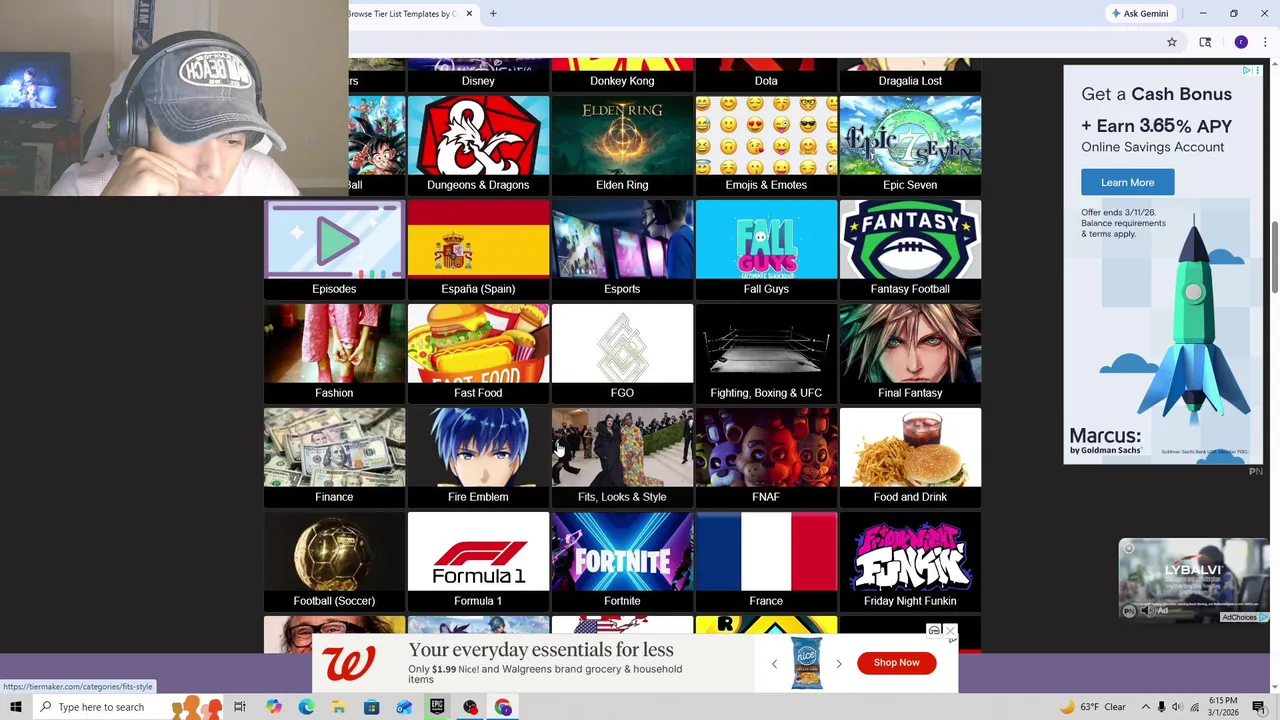The image size is (1280, 720).
Task: Open the Fall Guys category
Action: [x=766, y=249]
